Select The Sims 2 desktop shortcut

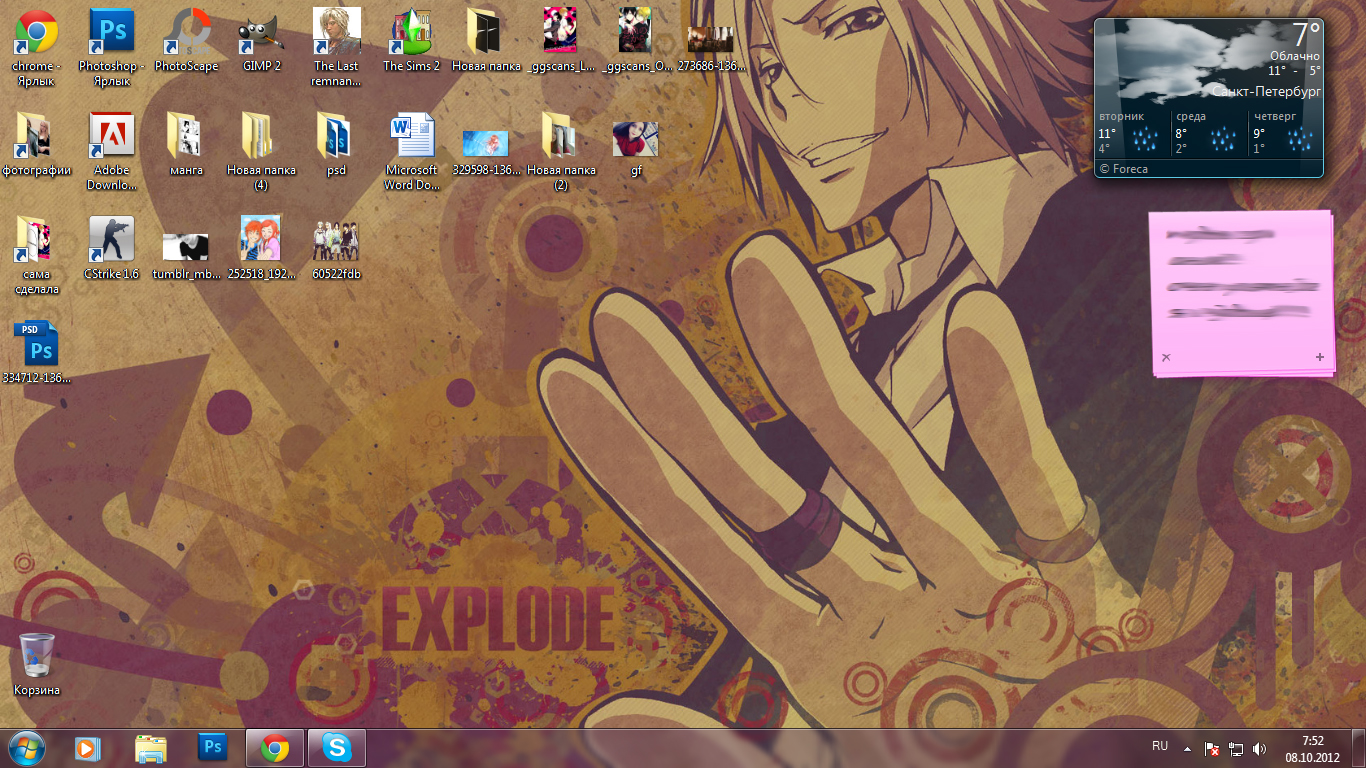coord(411,40)
